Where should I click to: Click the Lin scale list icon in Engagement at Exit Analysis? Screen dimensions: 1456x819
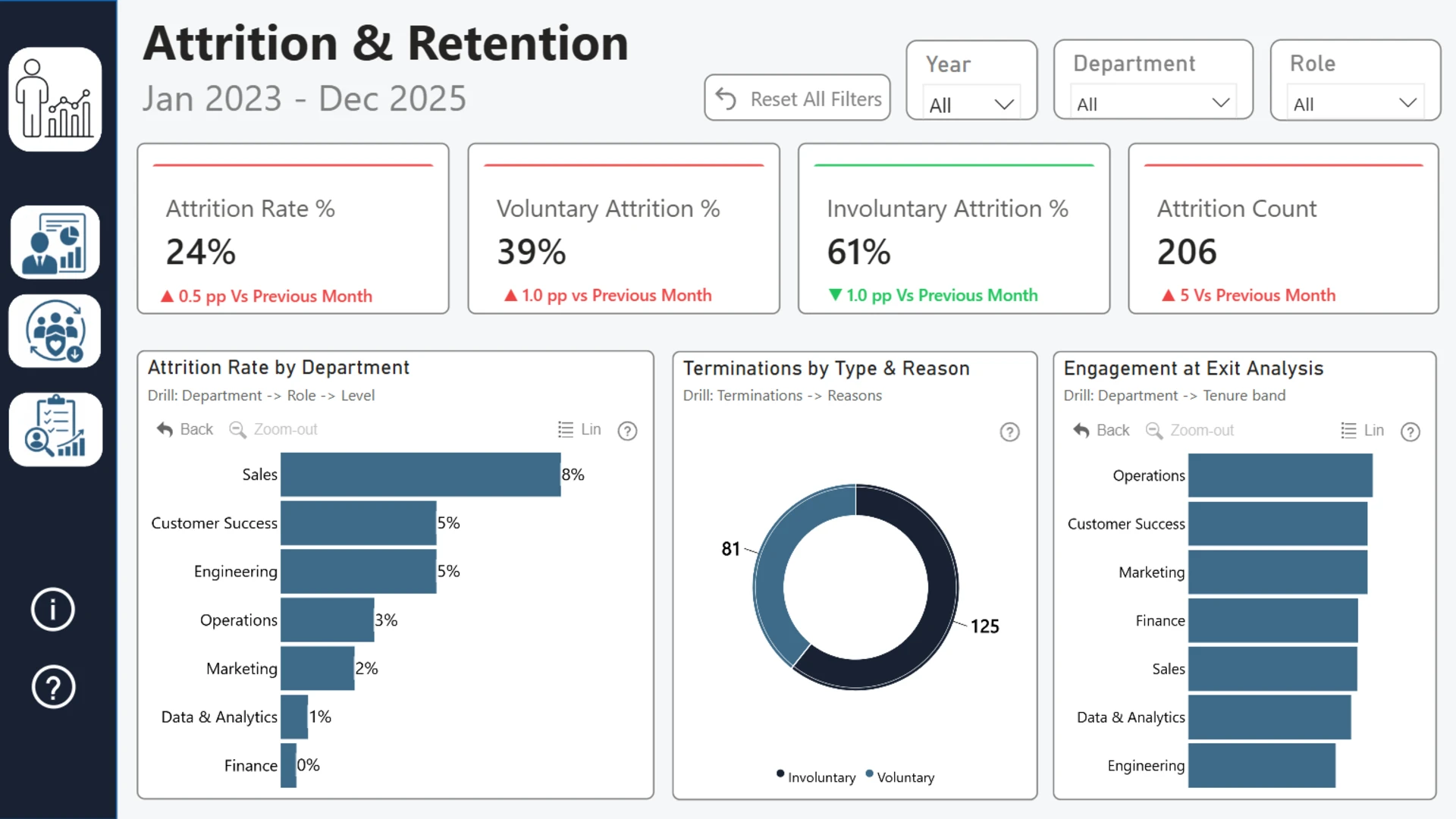(x=1348, y=431)
